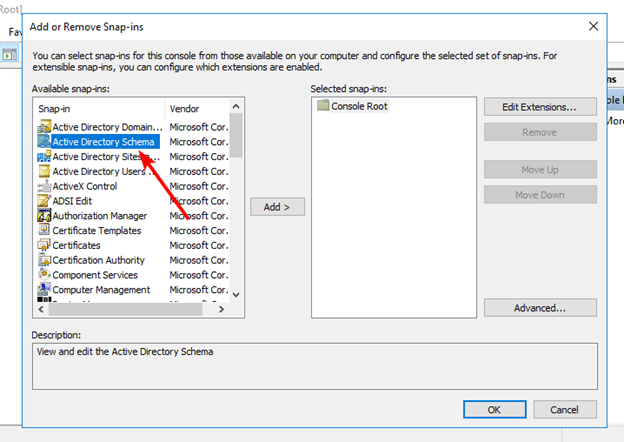Select Computer Management snap-in
The height and width of the screenshot is (442, 624).
100,290
